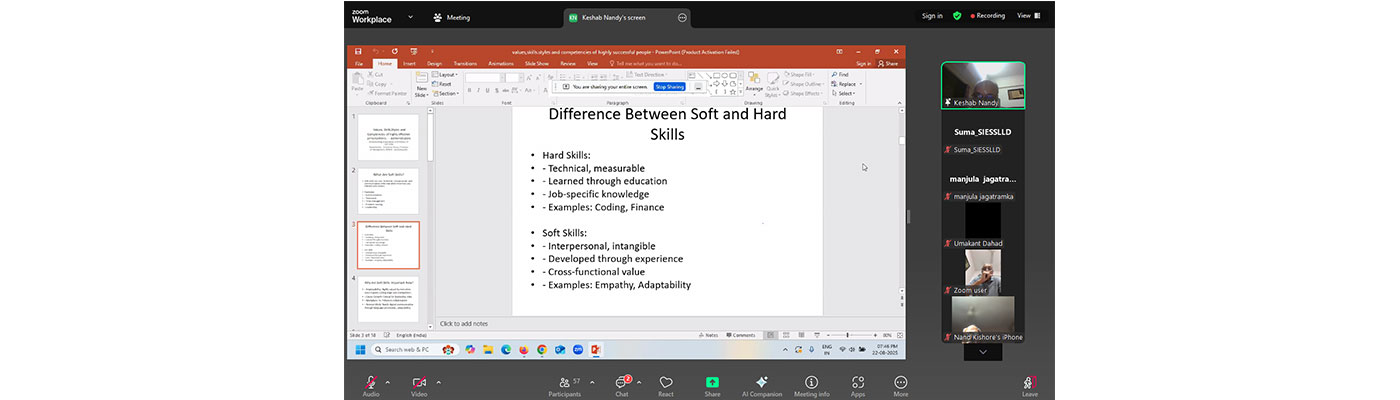This screenshot has width=1400, height=400.
Task: Open the React heart menu
Action: click(x=666, y=385)
